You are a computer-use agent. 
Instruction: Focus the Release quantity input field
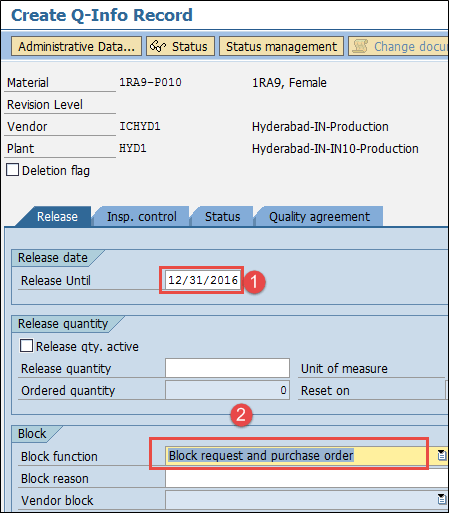point(227,368)
